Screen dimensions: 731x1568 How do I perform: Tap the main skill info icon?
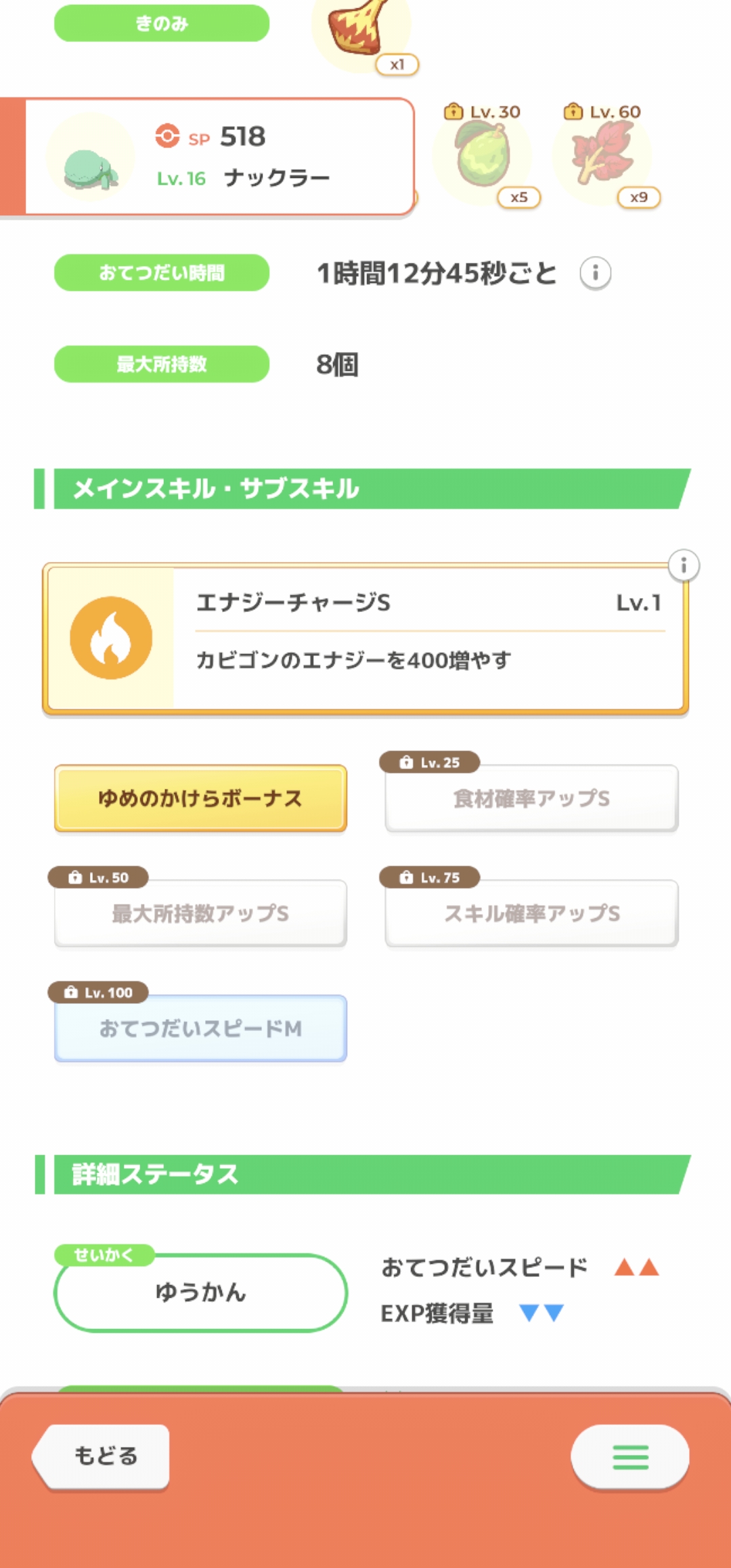coord(683,565)
